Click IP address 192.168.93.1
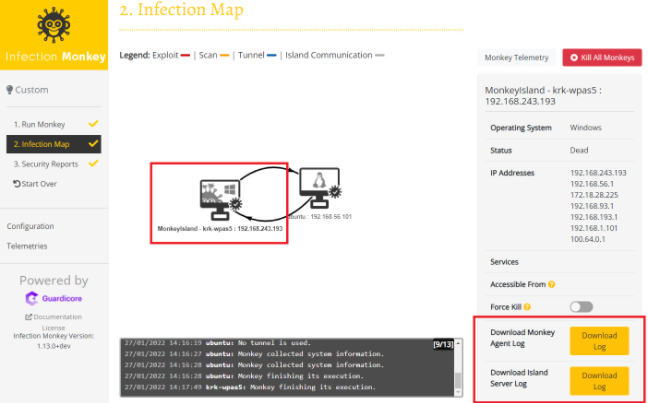 click(592, 206)
